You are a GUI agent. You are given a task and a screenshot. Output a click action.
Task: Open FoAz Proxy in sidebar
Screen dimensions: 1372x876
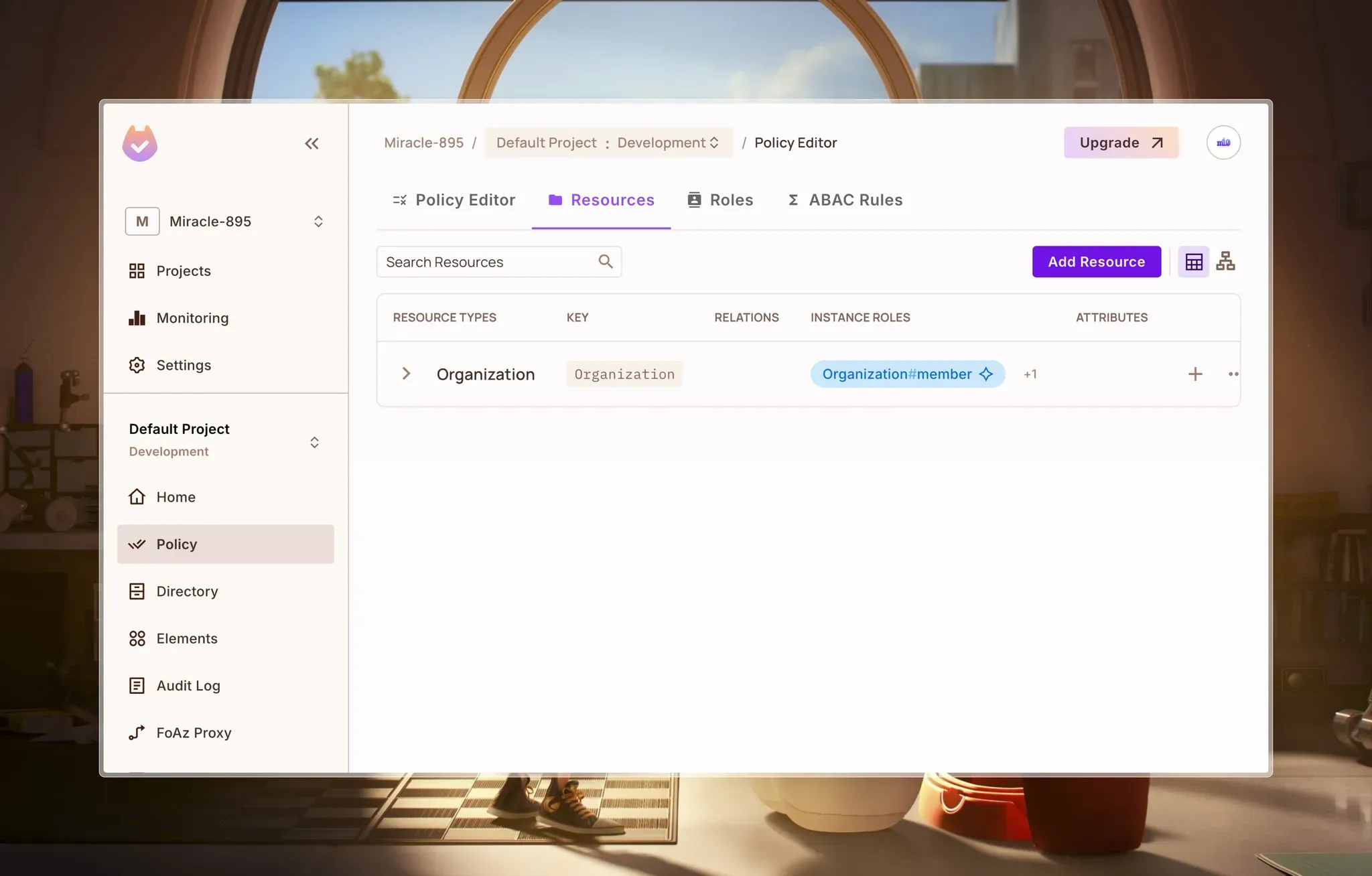194,733
